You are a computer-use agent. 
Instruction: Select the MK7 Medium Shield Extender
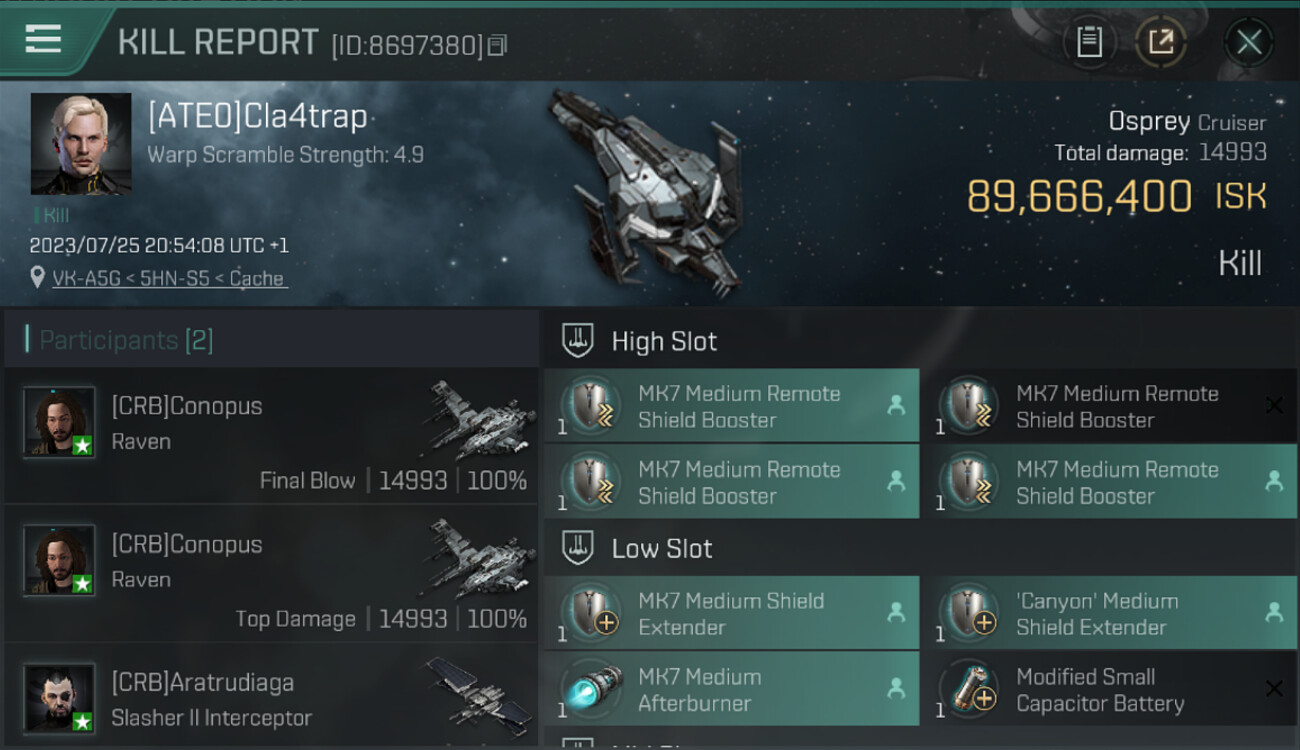(x=731, y=614)
